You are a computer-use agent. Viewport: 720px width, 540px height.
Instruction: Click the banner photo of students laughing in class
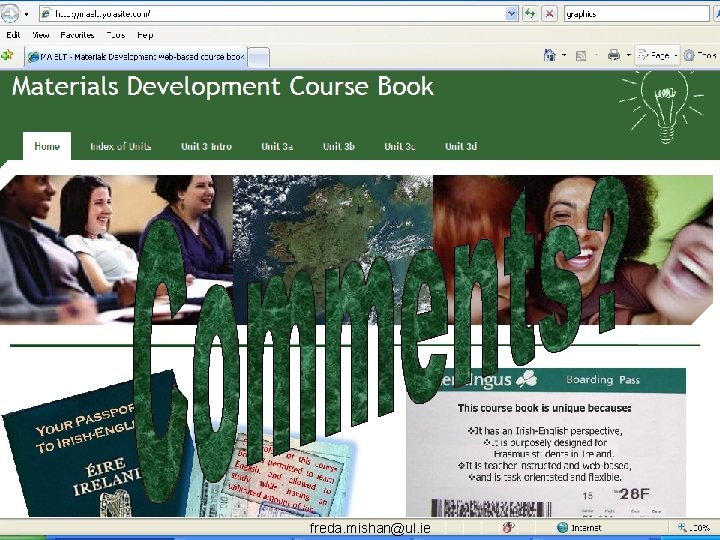116,249
